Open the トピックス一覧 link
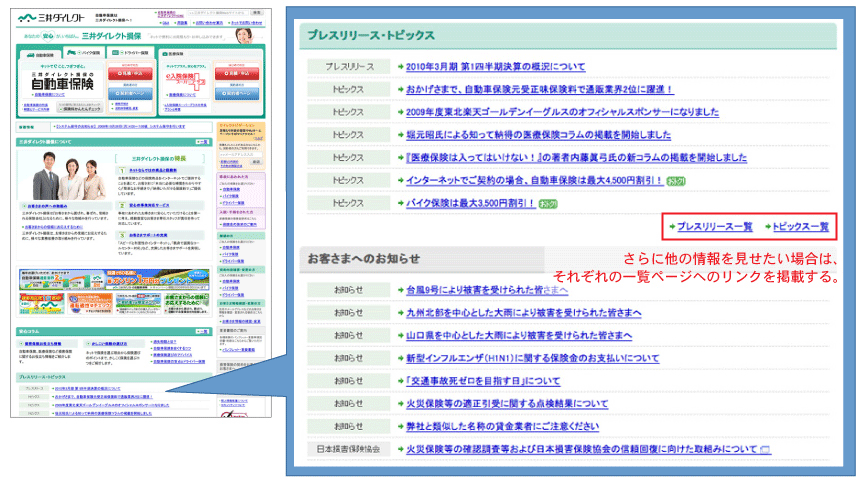This screenshot has height=483, width=864. coord(802,228)
